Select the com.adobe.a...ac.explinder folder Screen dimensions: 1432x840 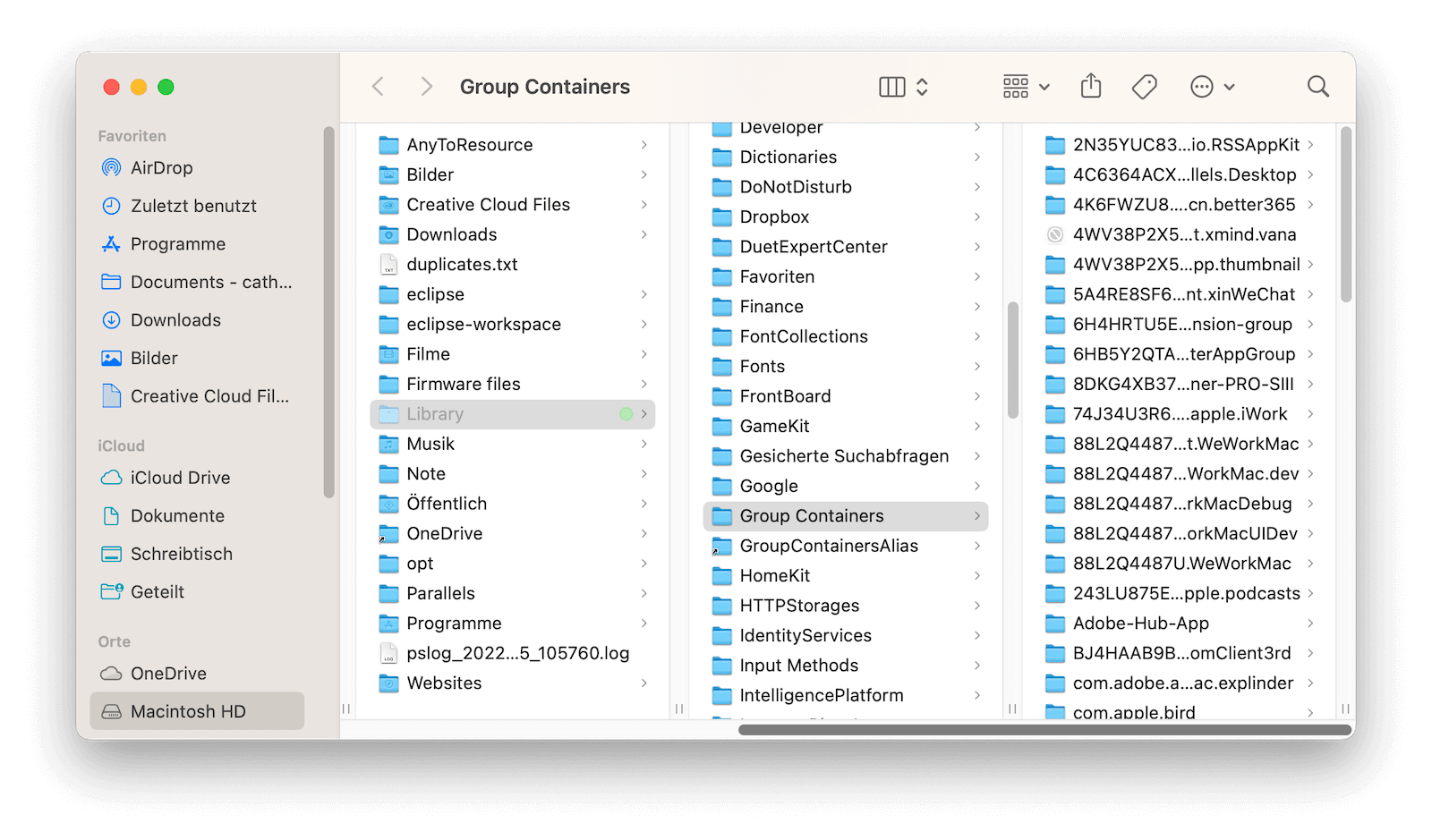1180,683
